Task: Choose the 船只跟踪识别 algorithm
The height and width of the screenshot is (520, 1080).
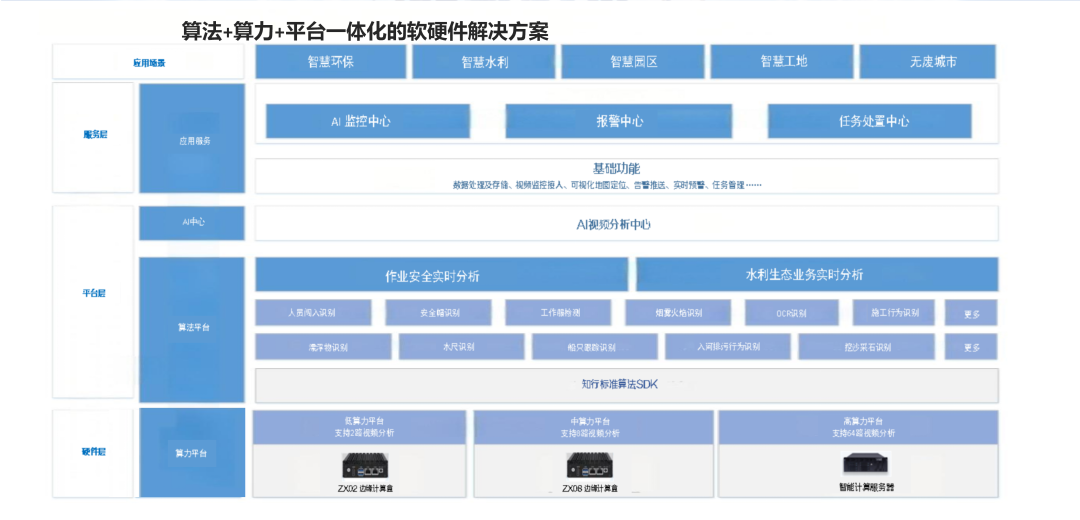Action: pyautogui.click(x=594, y=346)
